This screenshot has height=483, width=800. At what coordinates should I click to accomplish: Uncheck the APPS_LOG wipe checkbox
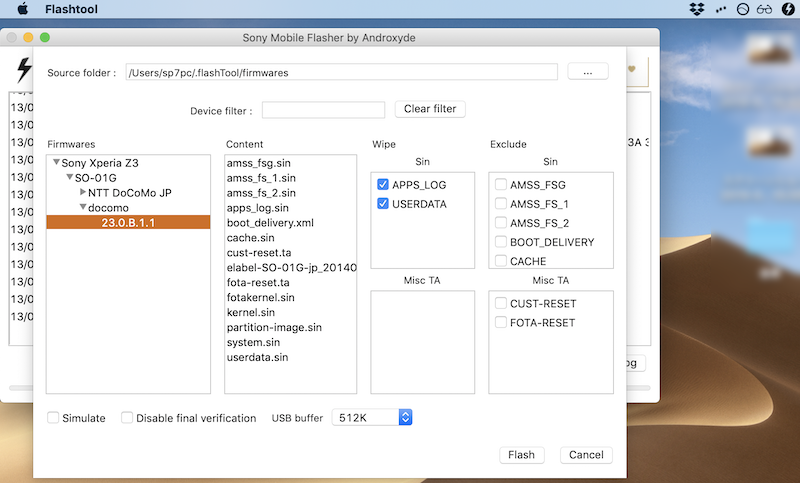[x=384, y=185]
